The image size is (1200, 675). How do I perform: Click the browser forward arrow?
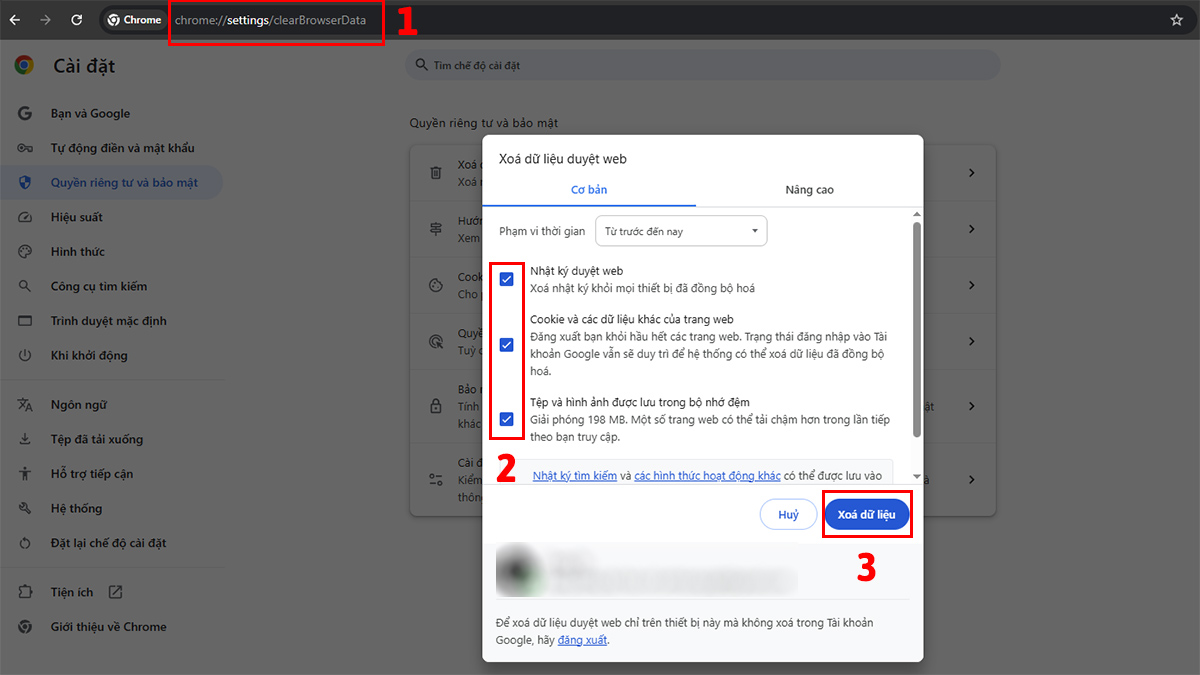(x=46, y=20)
